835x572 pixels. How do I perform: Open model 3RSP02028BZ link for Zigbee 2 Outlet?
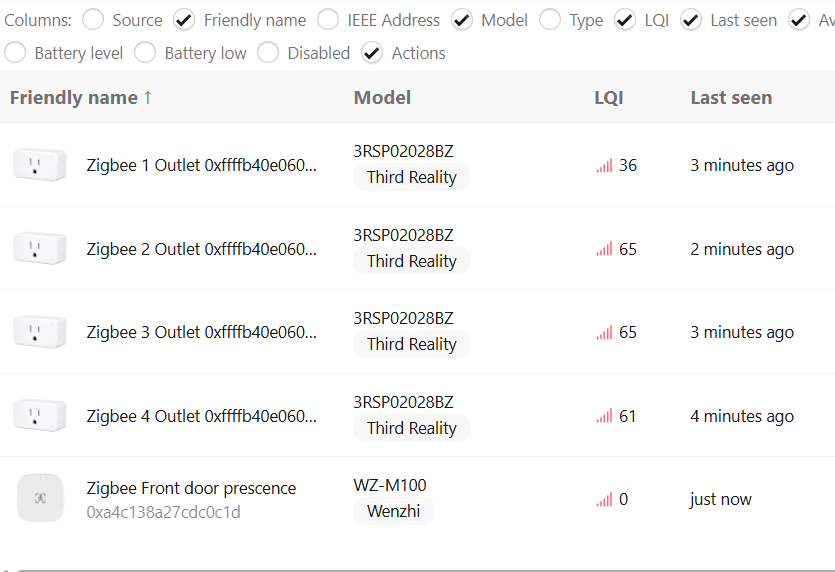point(403,235)
